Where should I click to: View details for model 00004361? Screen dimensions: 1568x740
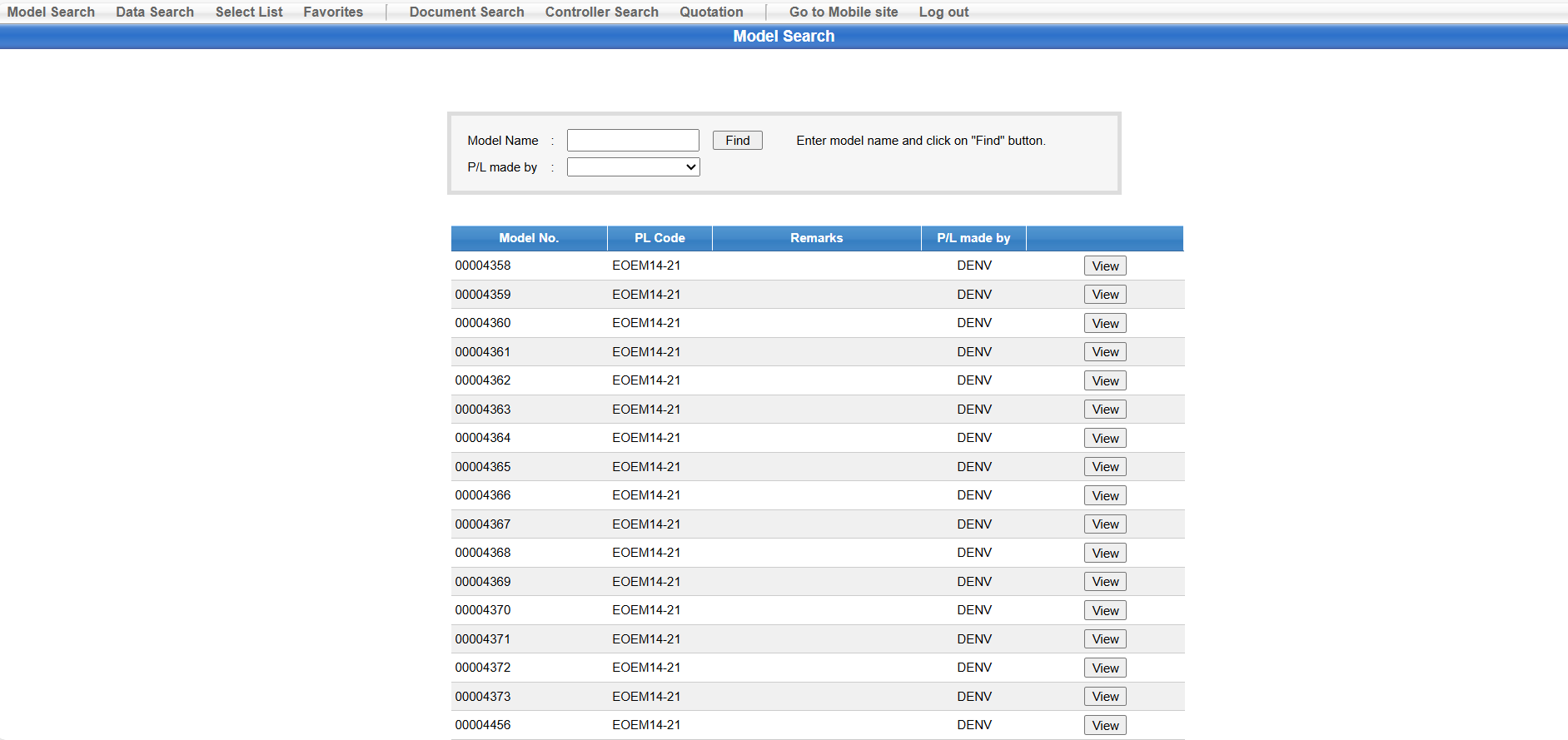[1105, 352]
